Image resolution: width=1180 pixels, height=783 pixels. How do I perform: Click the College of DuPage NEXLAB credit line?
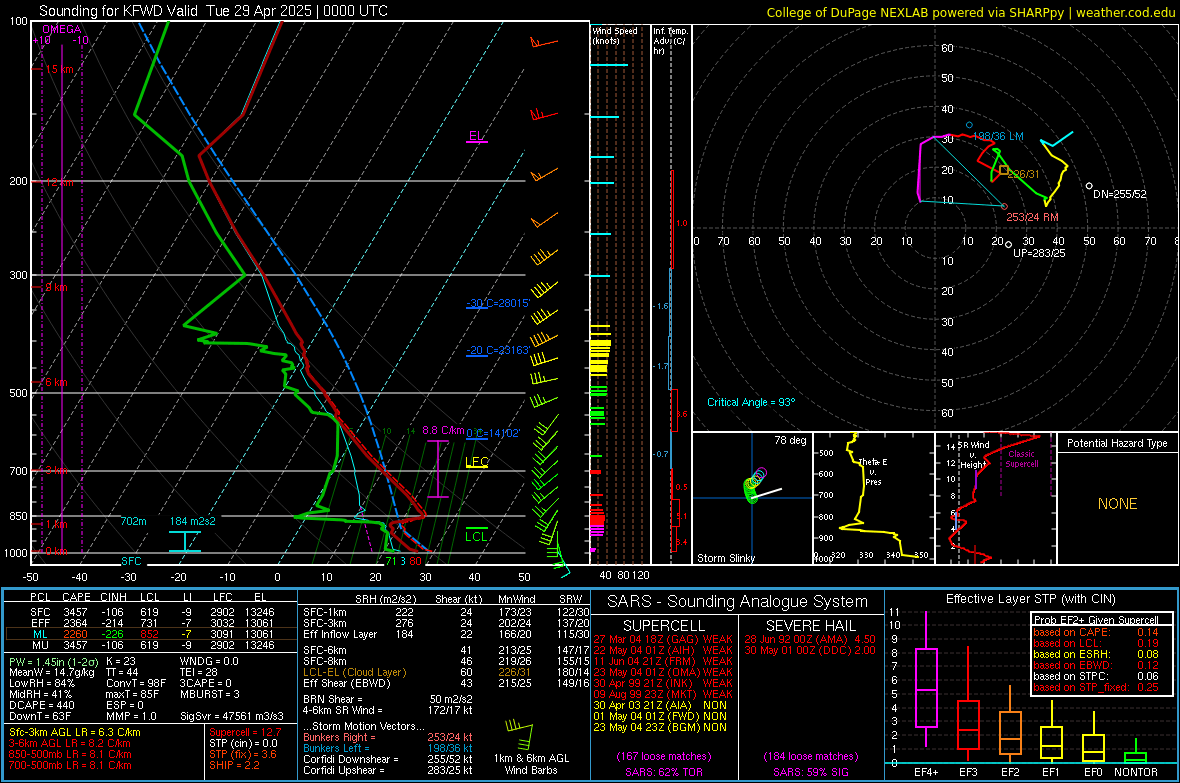click(x=970, y=12)
